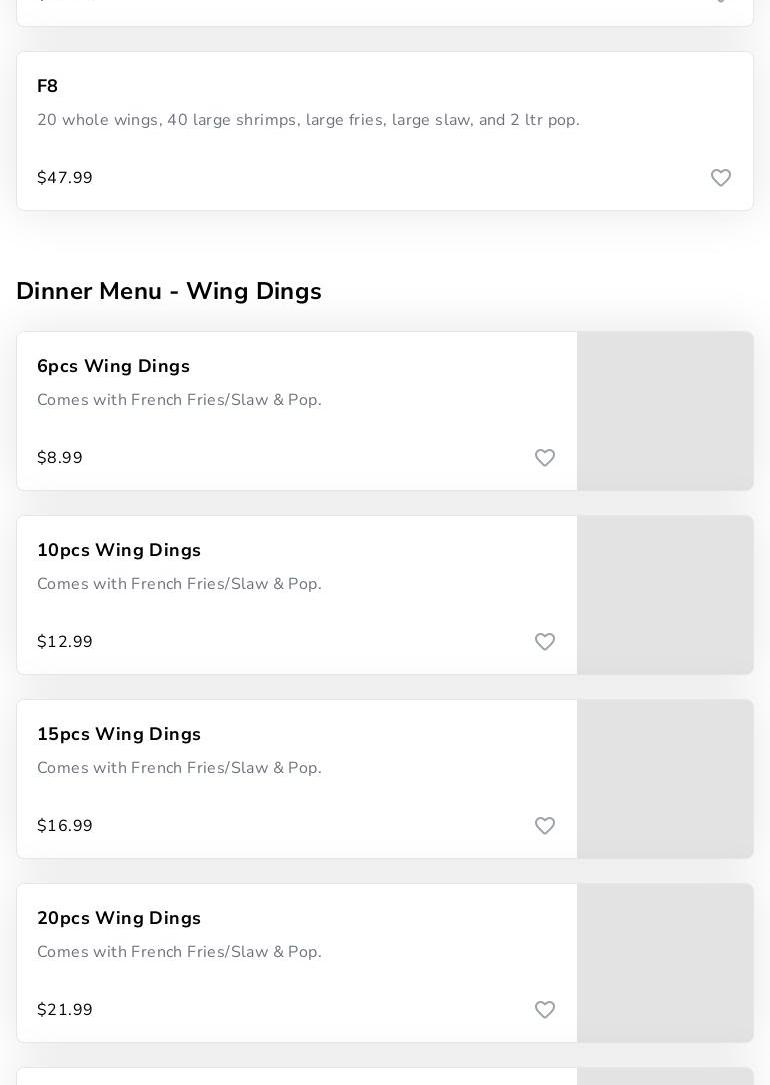Favorite the 6pcs Wing Dings item
This screenshot has height=1085, width=770.
coord(545,458)
